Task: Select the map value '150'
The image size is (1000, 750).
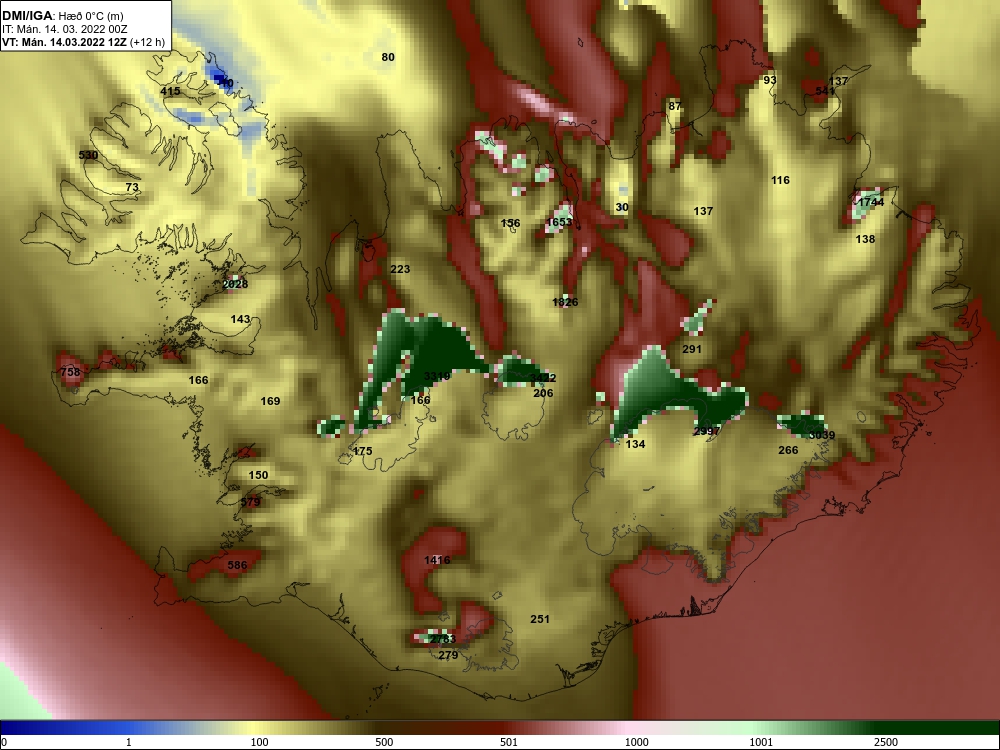Action: click(x=258, y=475)
